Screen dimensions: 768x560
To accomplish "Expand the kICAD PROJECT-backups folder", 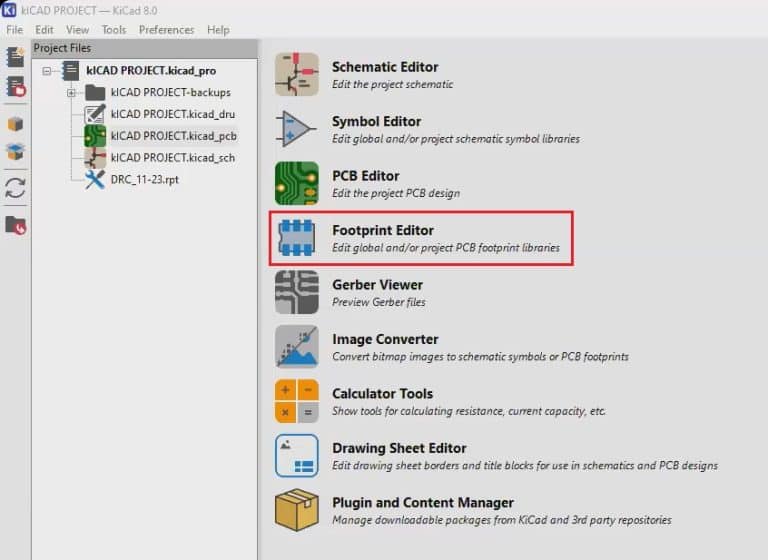I will click(72, 93).
